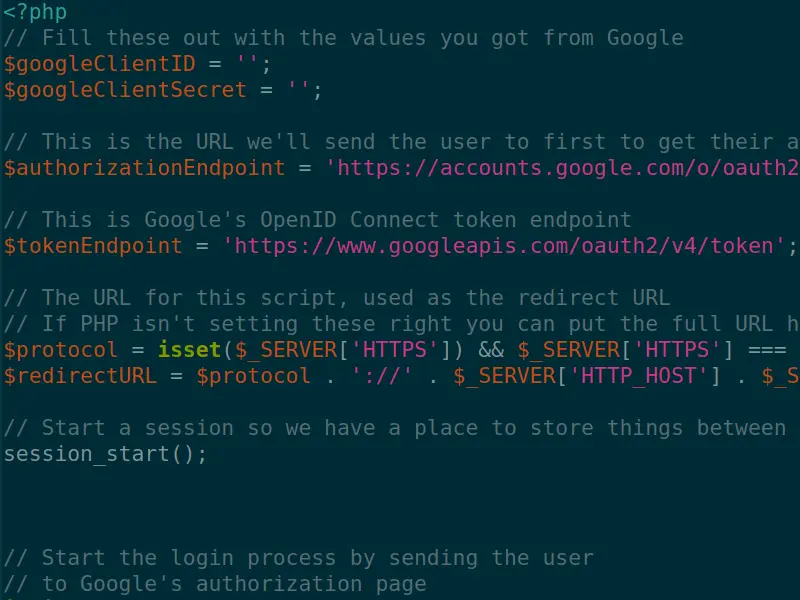Click the $googleClientSecret variable name
Screen dimensions: 800x600
125,90
